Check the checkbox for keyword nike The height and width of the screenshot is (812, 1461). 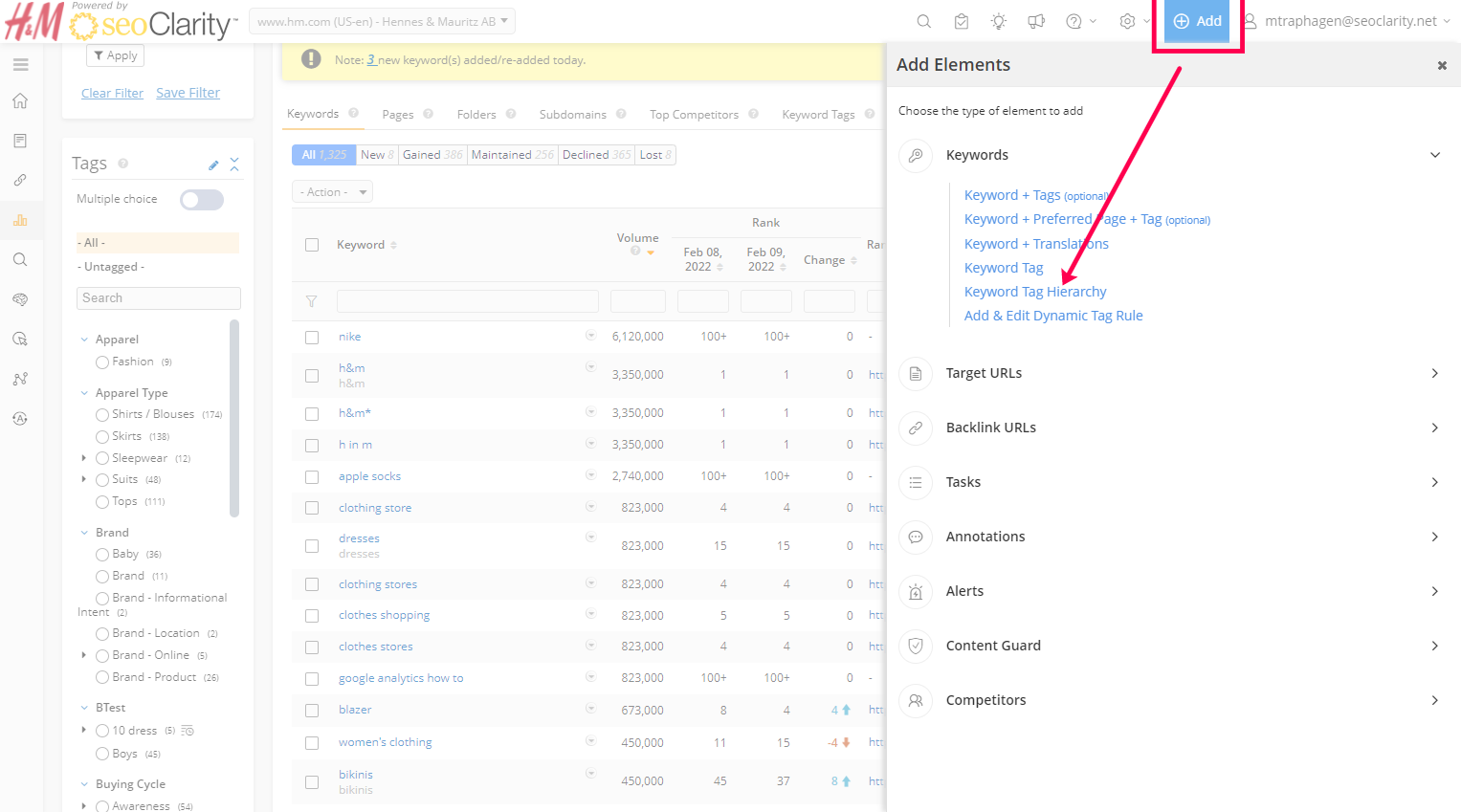(312, 337)
